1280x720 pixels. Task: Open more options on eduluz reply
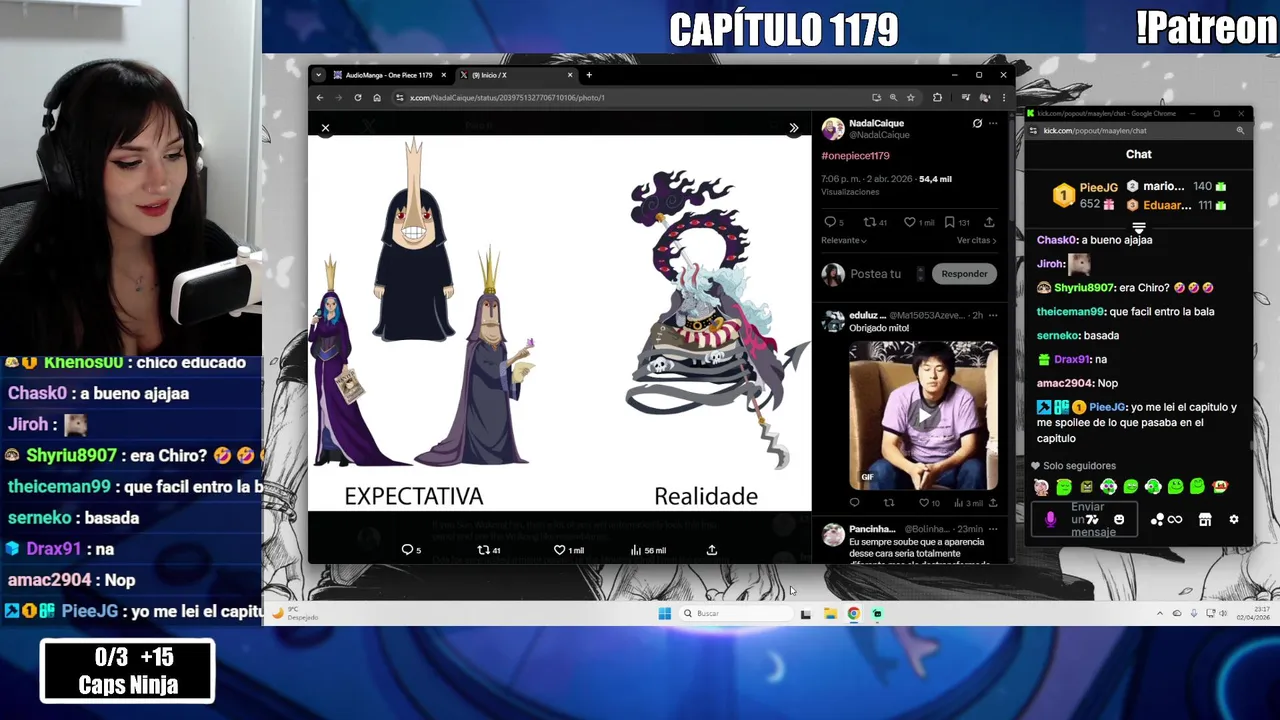click(x=993, y=315)
